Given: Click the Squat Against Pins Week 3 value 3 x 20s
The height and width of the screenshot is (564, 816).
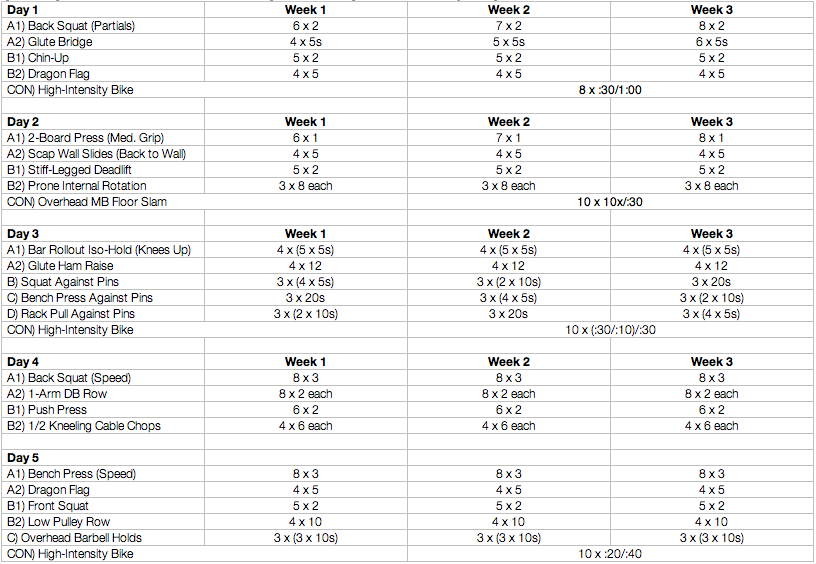Looking at the screenshot, I should [x=711, y=282].
